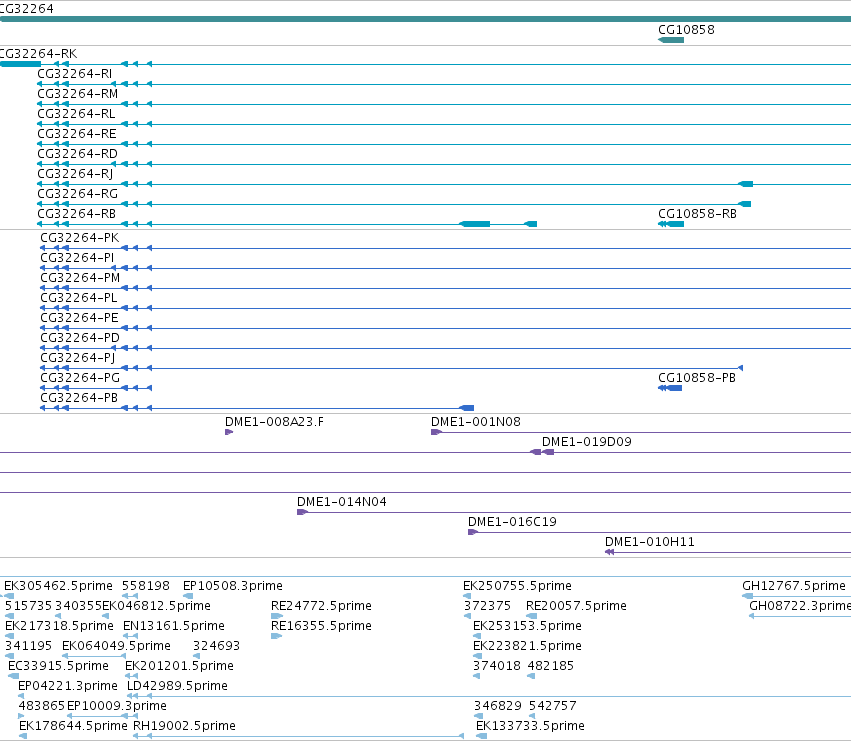Select the EN13161.5prime label
Image resolution: width=851 pixels, height=741 pixels.
[174, 626]
